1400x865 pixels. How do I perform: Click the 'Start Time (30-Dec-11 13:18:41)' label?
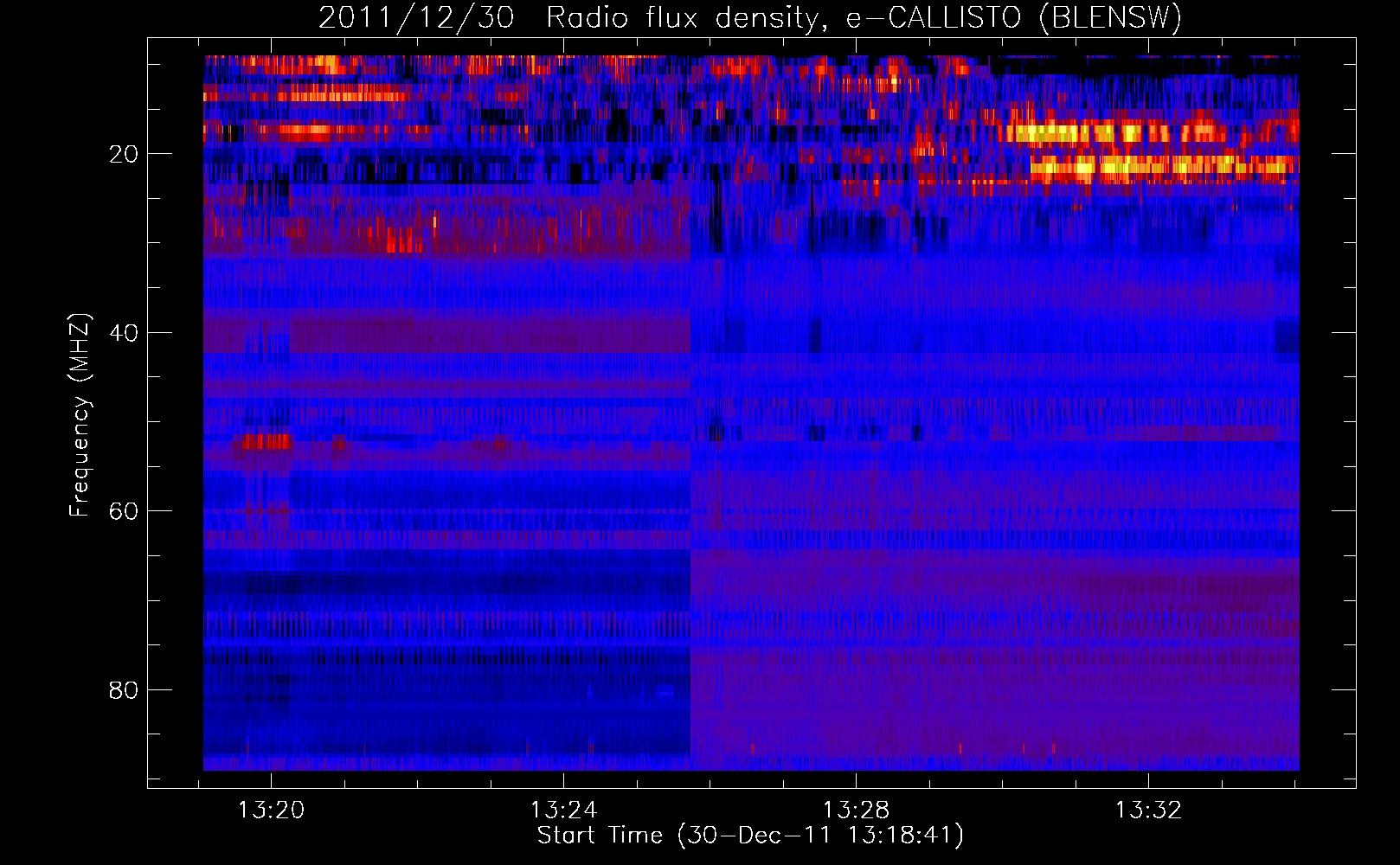click(750, 836)
